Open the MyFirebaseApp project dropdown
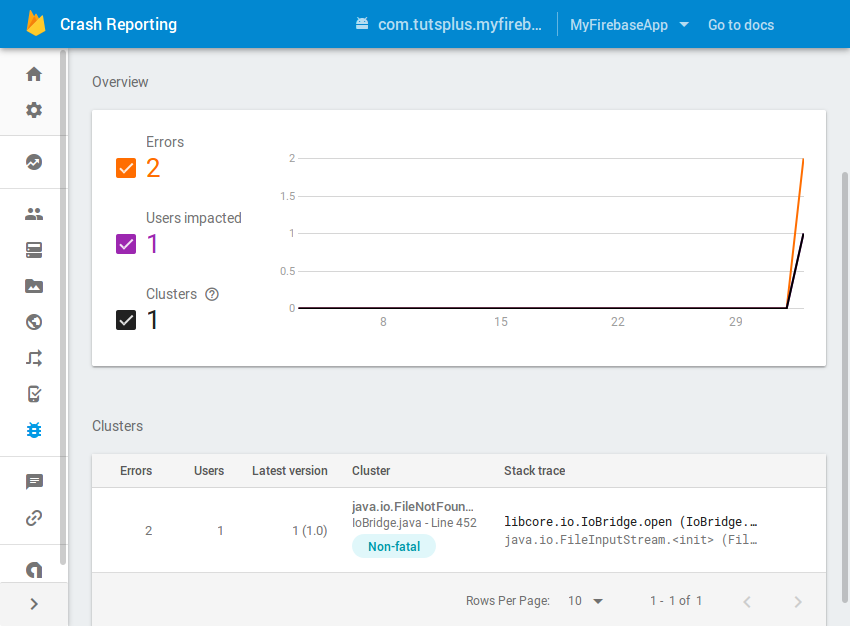The width and height of the screenshot is (850, 626). 629,25
